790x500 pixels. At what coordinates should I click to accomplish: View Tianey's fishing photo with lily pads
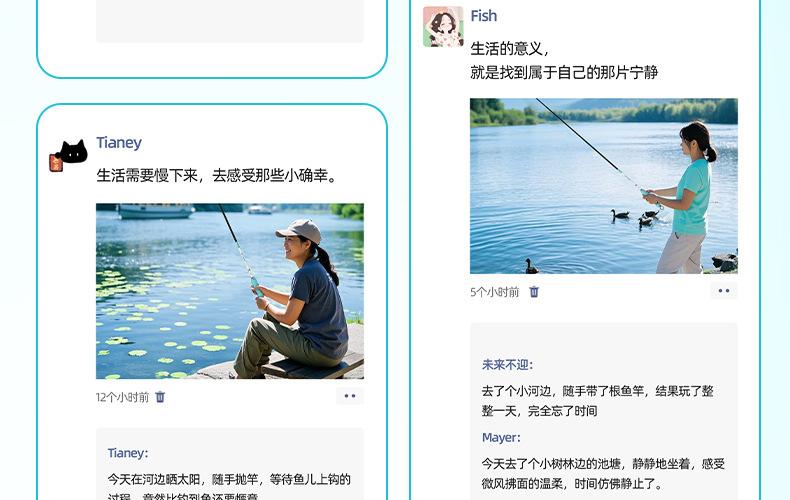coord(230,291)
